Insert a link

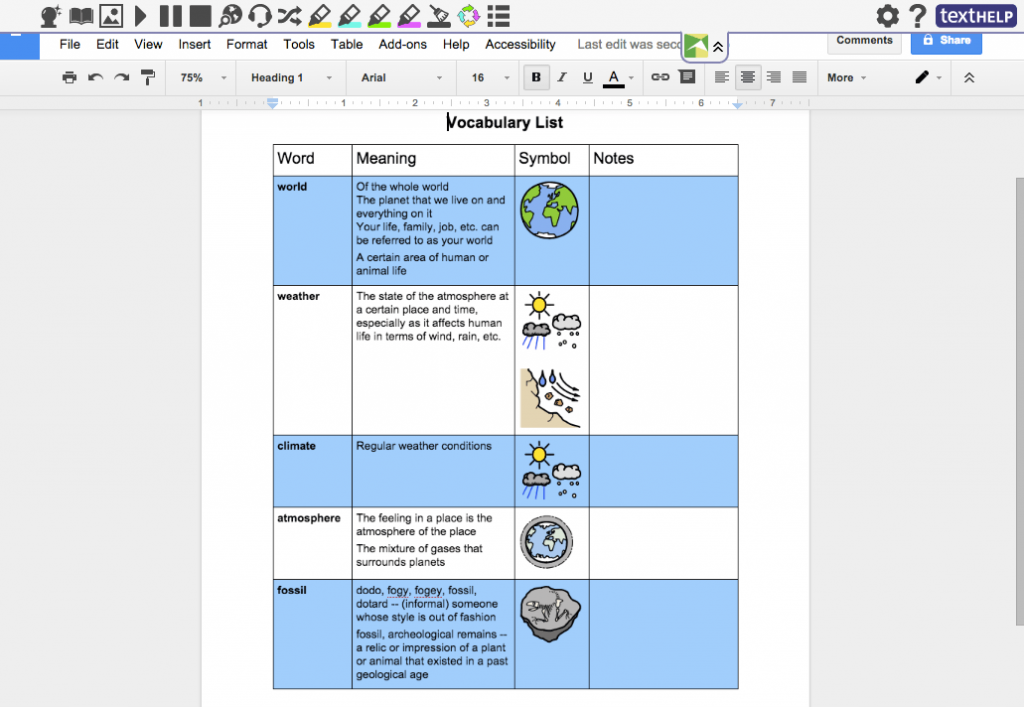point(660,77)
